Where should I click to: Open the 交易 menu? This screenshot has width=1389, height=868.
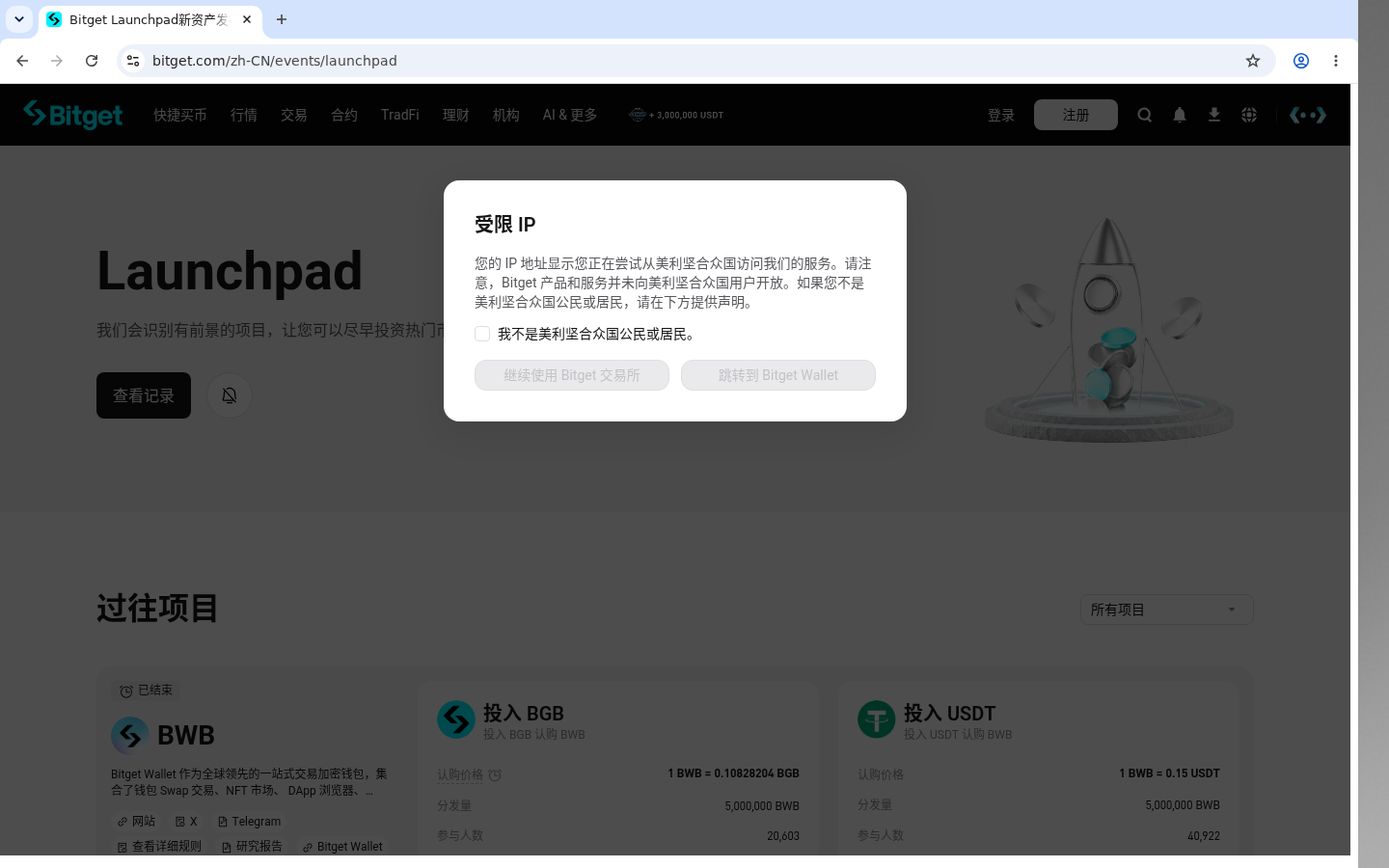pos(294,115)
